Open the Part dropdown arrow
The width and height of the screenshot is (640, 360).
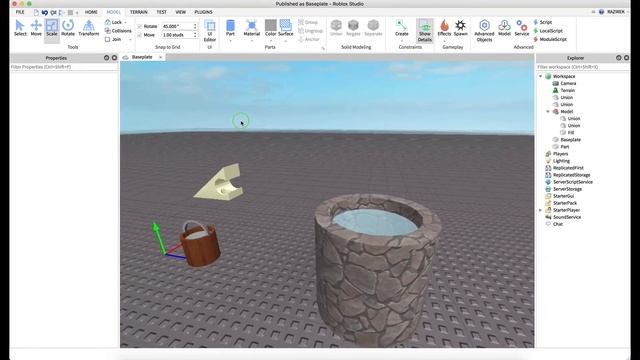(230, 40)
